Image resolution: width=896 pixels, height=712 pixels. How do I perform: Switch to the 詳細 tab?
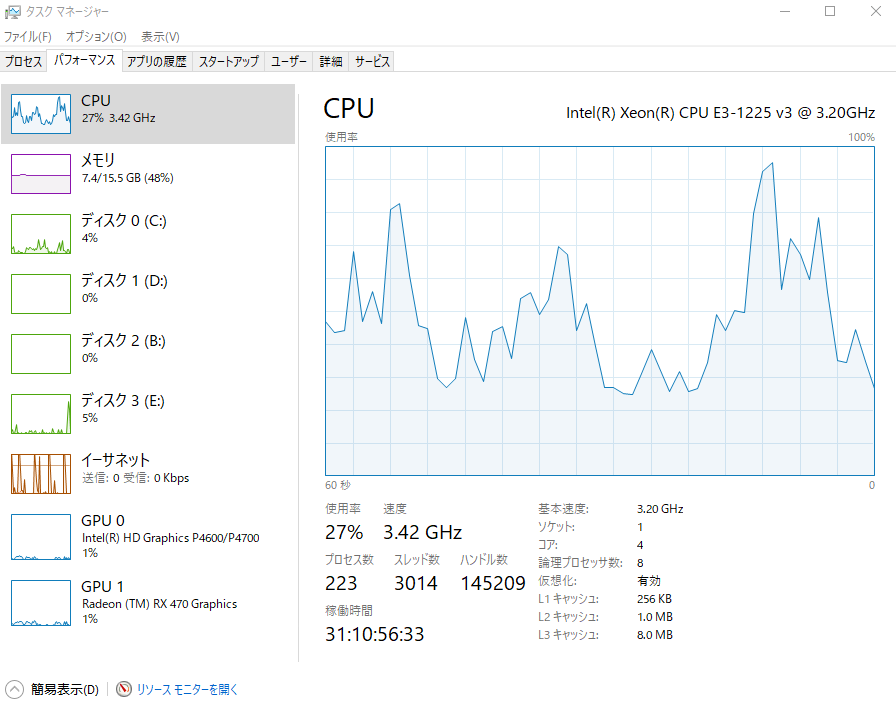point(331,61)
